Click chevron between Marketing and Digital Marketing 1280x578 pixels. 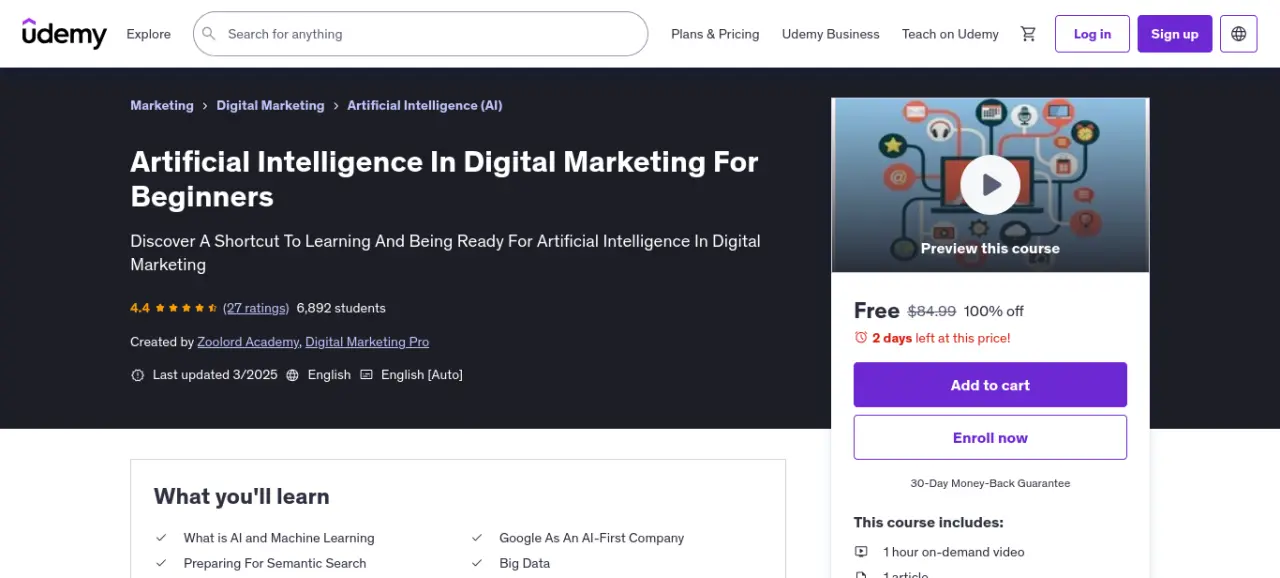[205, 105]
